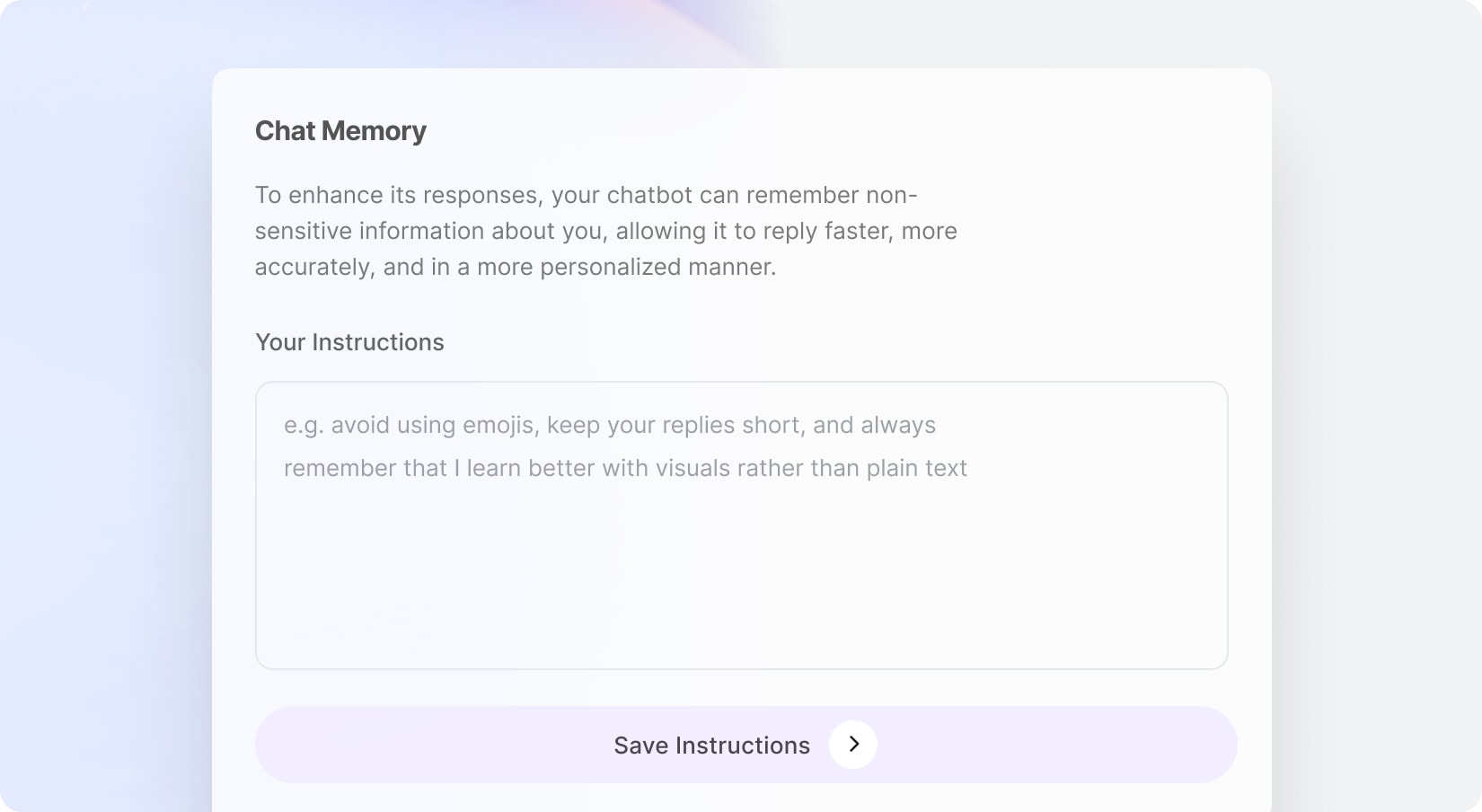The width and height of the screenshot is (1482, 812).
Task: Click the Chat Memory description paragraph
Action: [605, 231]
